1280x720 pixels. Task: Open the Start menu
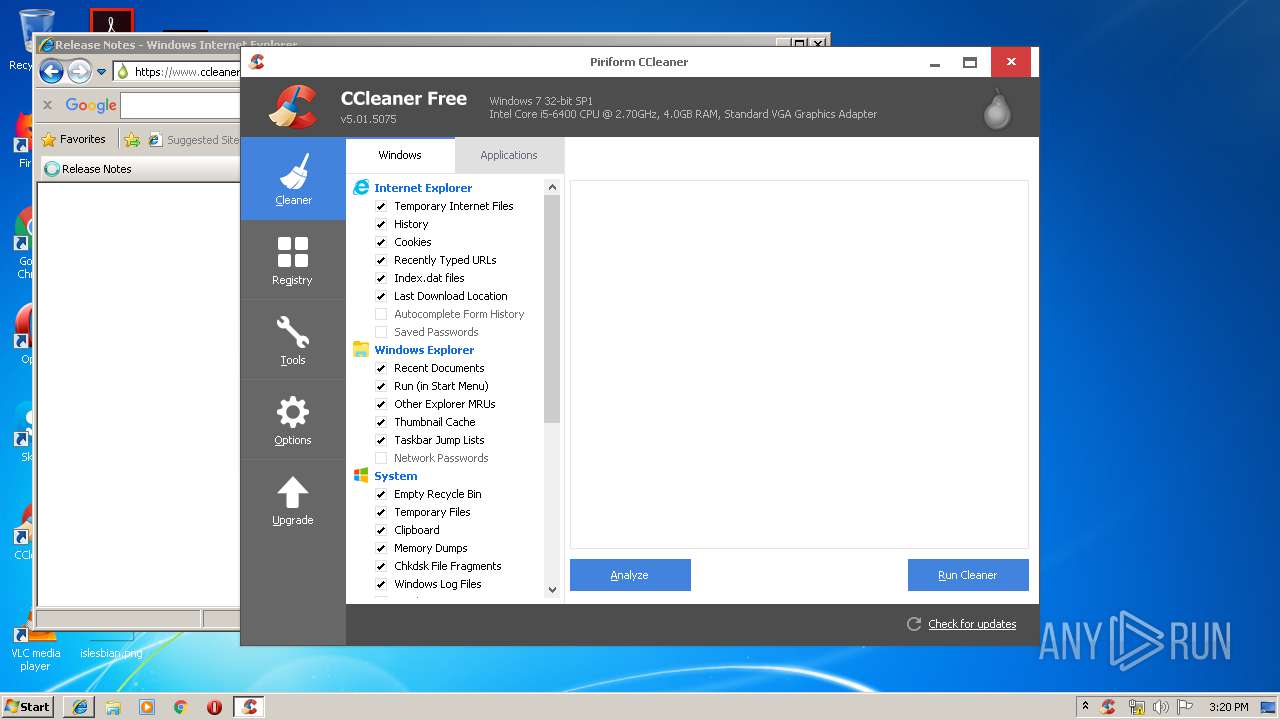click(x=28, y=707)
